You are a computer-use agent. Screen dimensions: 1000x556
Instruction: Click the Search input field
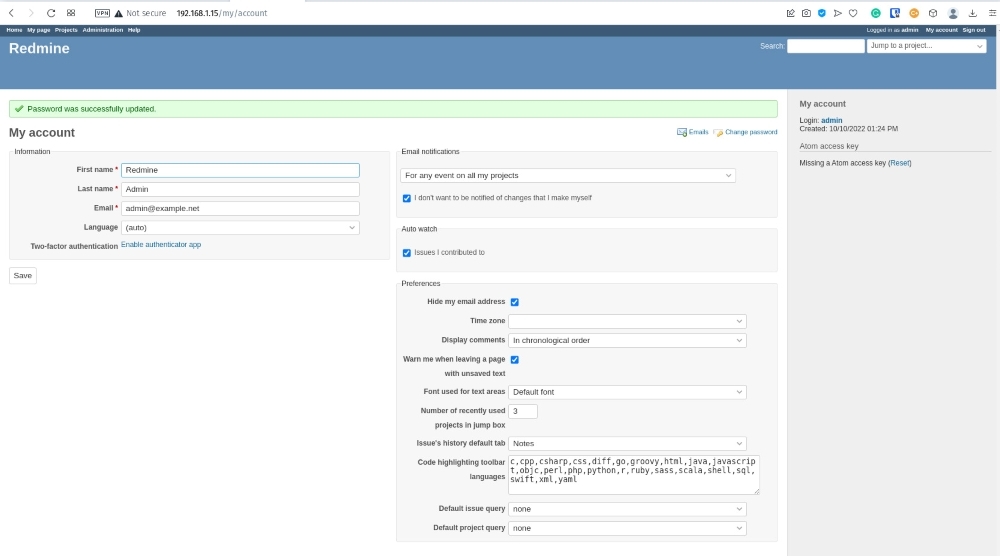click(x=825, y=46)
